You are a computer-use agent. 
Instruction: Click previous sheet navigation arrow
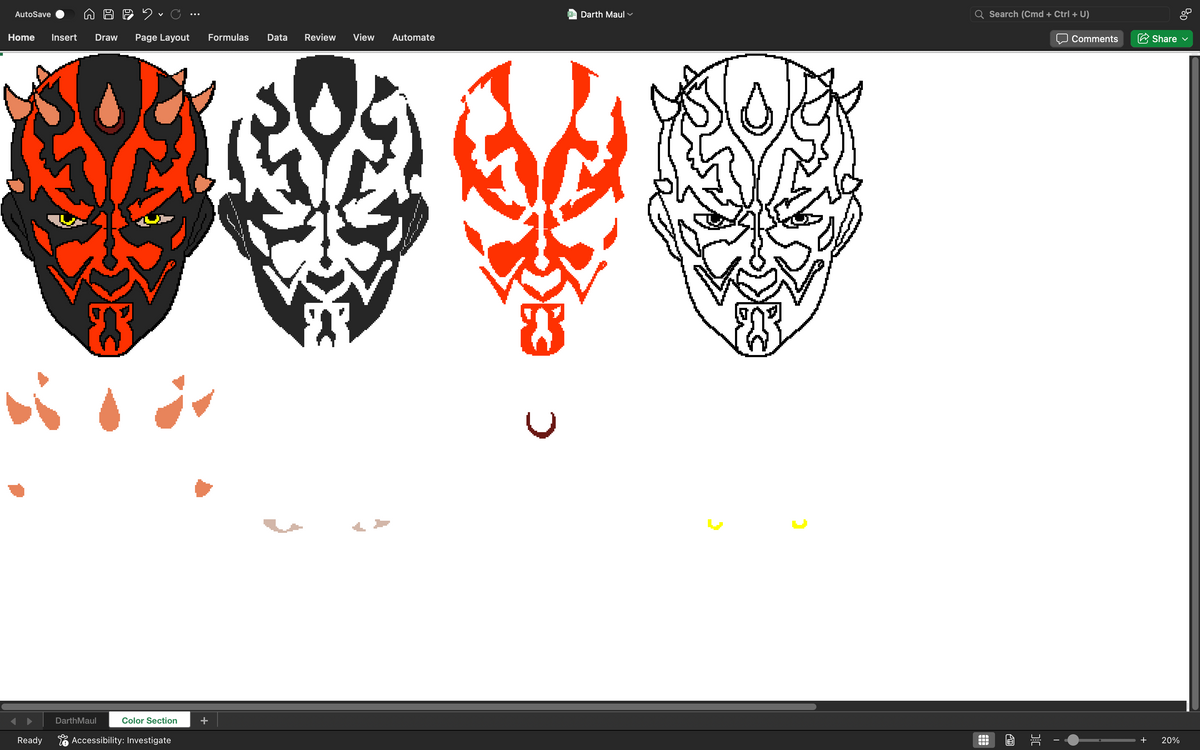click(x=14, y=720)
